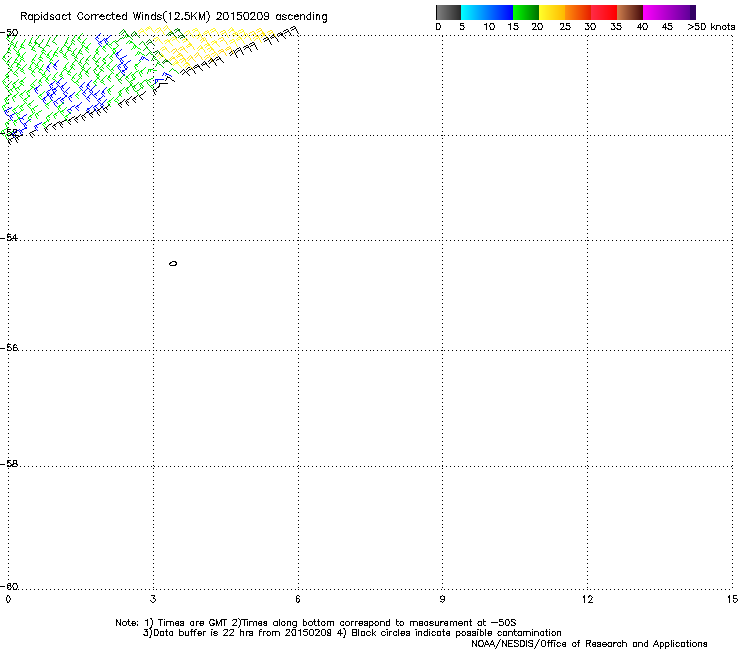Click the NOAA/NESDIS credit text
The image size is (740, 650).
(589, 643)
